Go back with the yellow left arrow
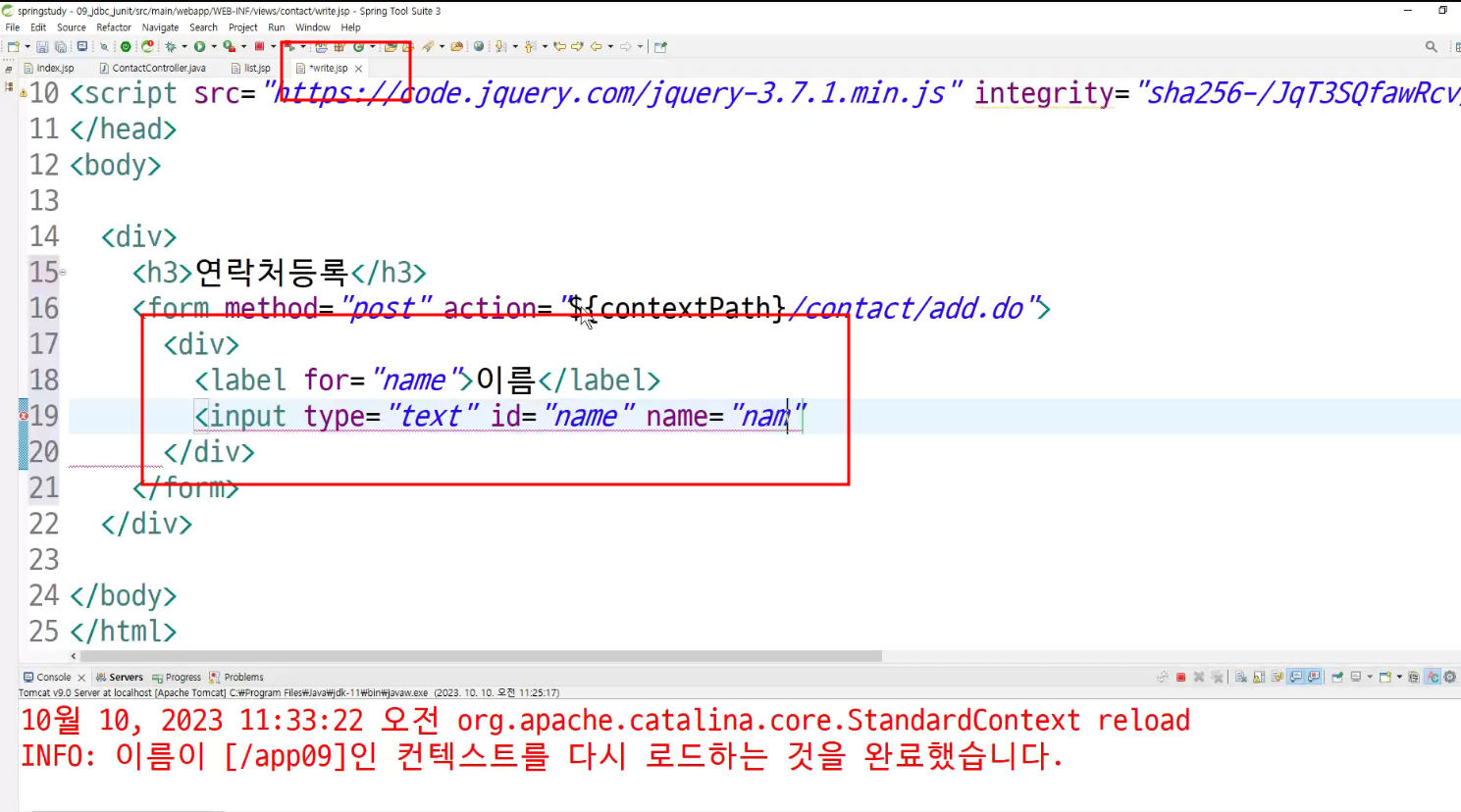 click(x=597, y=46)
